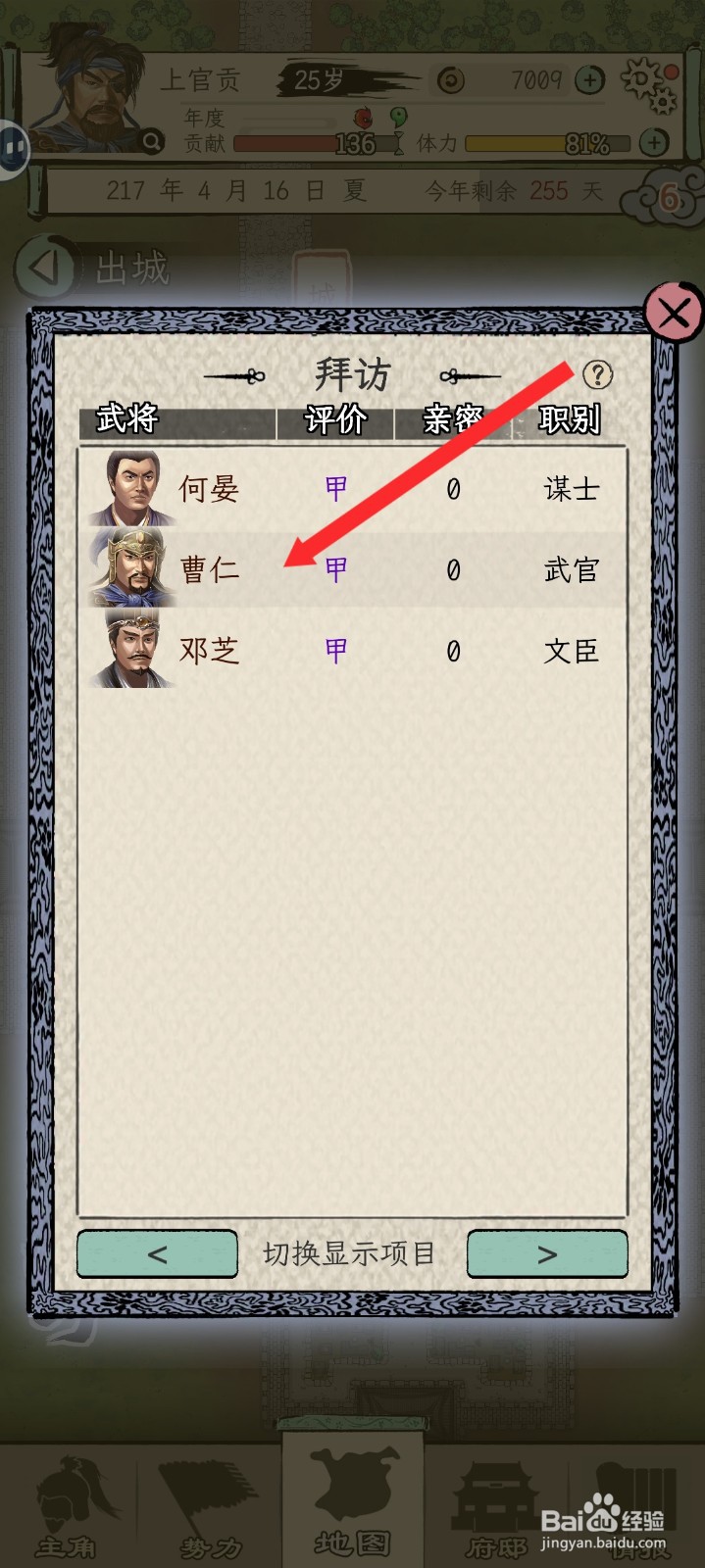The height and width of the screenshot is (1568, 705).
Task: Select 邓芝 row in the visit list
Action: [353, 650]
